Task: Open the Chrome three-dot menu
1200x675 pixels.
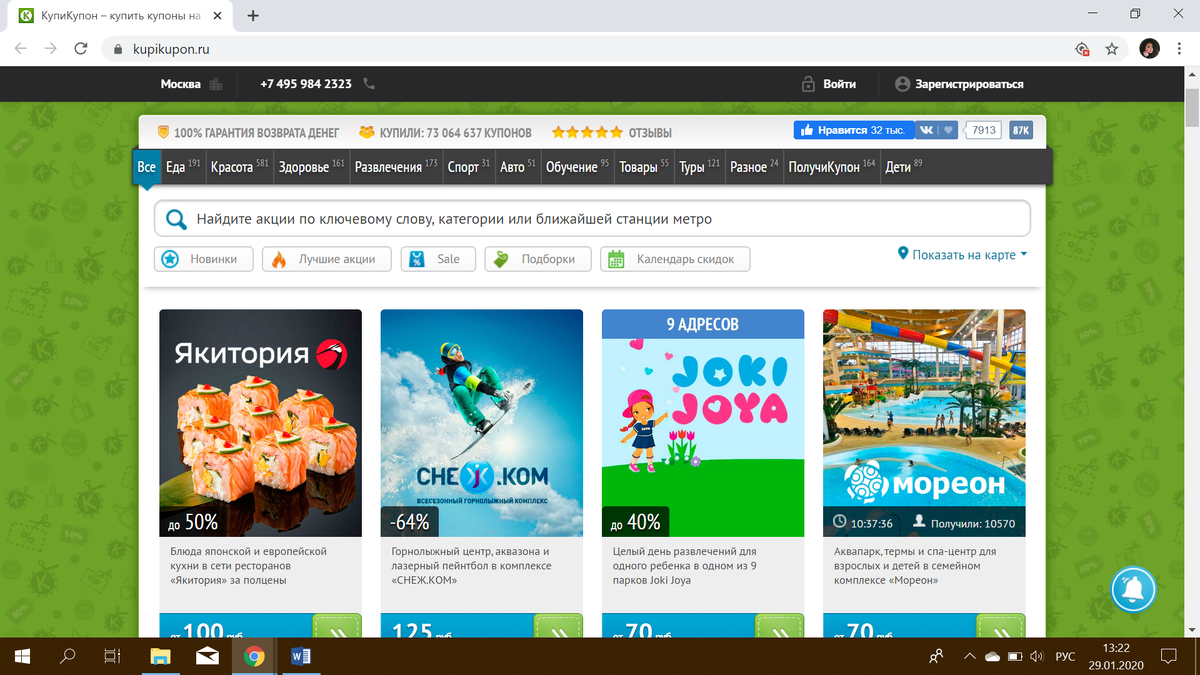Action: [x=1181, y=48]
